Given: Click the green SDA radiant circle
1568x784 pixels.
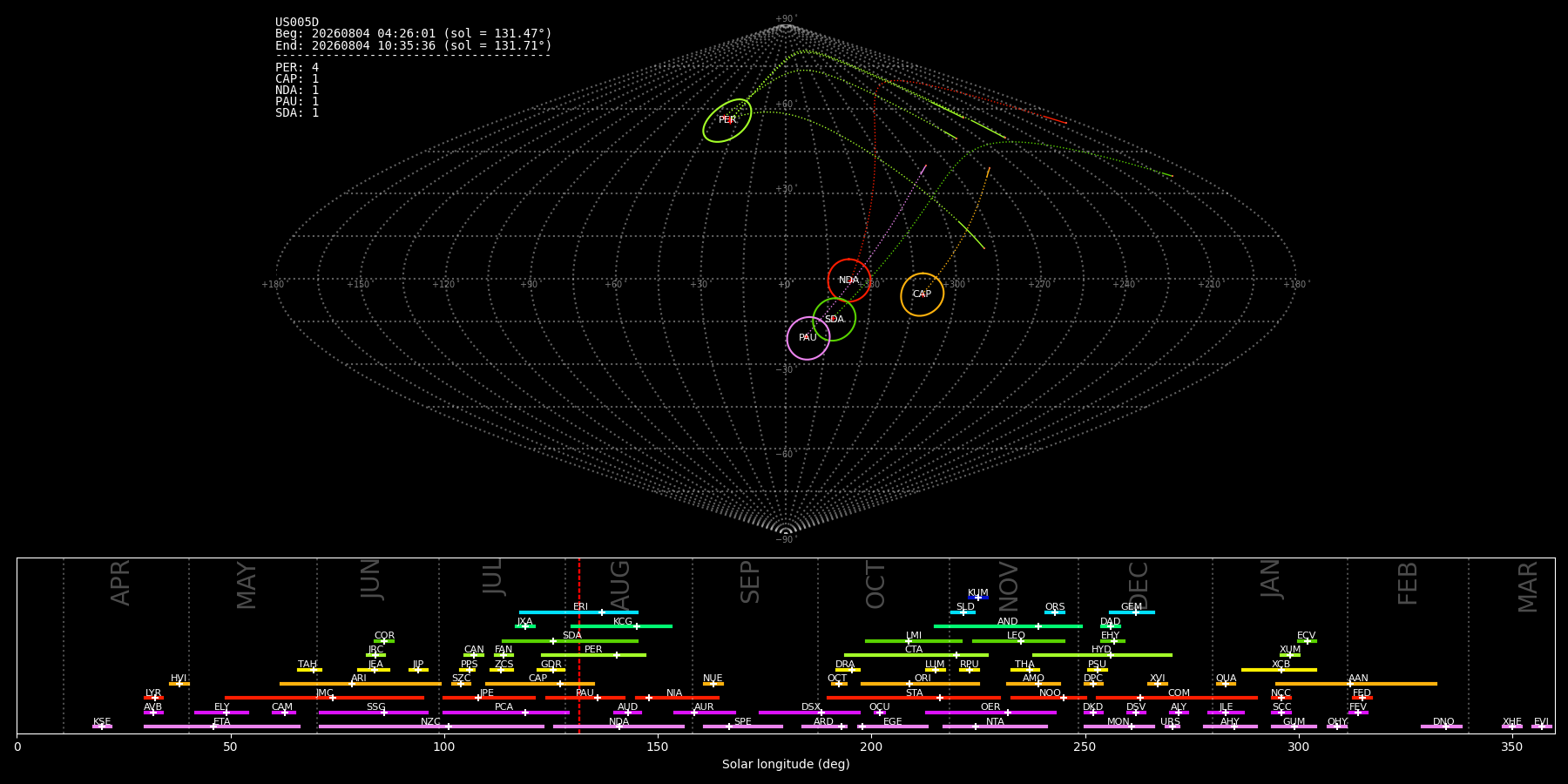Looking at the screenshot, I should coord(835,320).
